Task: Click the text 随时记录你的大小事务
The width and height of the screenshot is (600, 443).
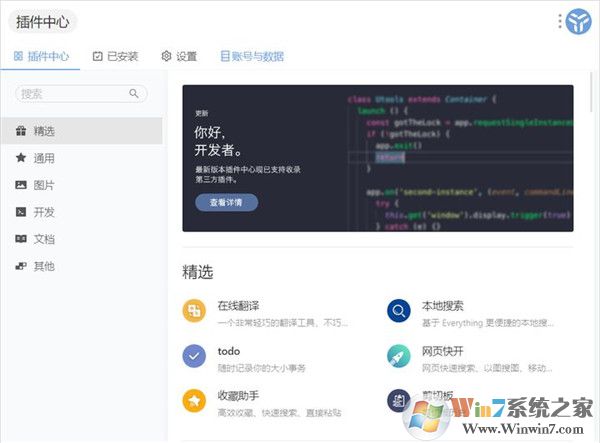Action: 262,368
